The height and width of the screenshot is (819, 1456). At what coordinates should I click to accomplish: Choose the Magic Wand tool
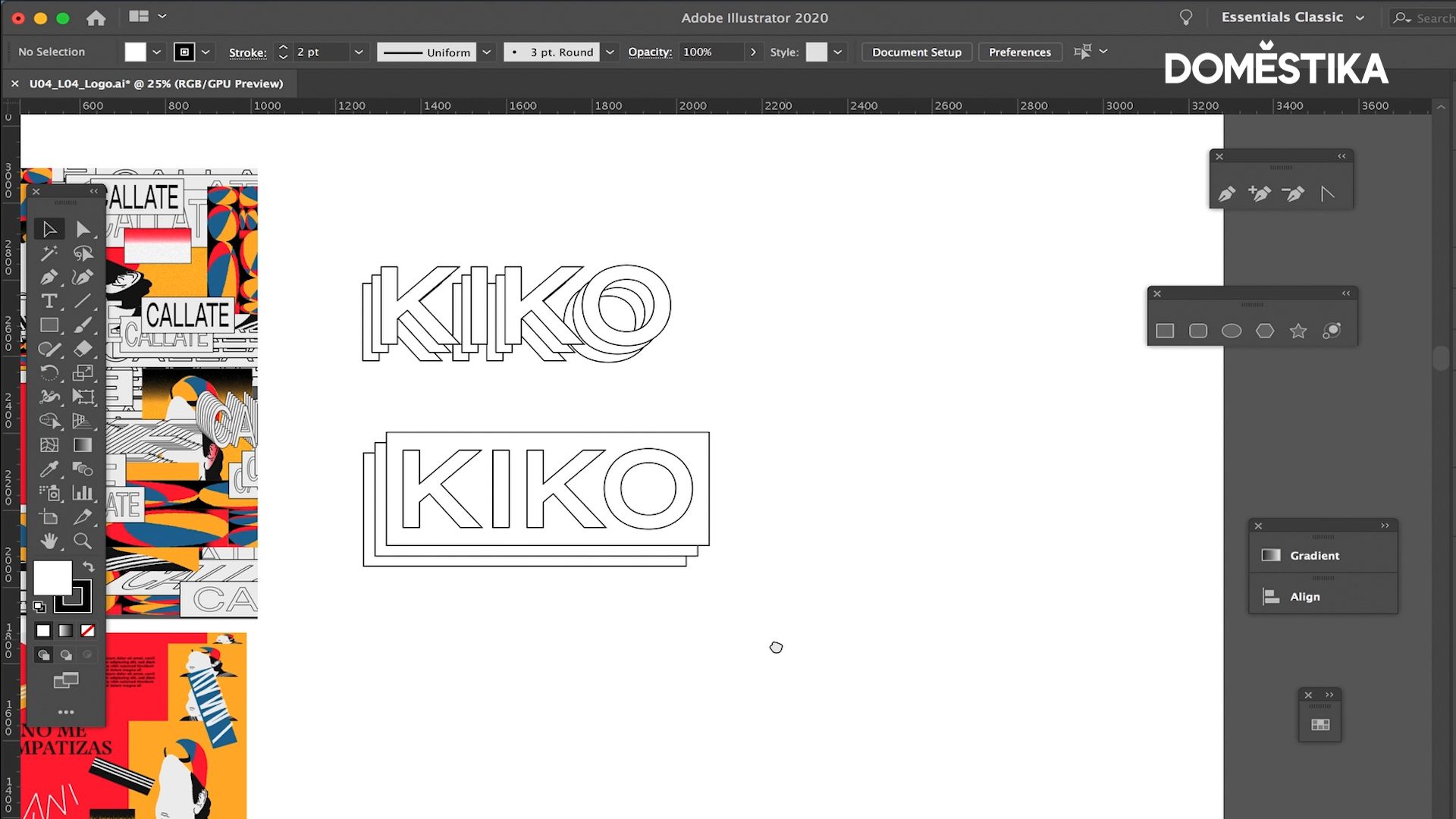49,253
